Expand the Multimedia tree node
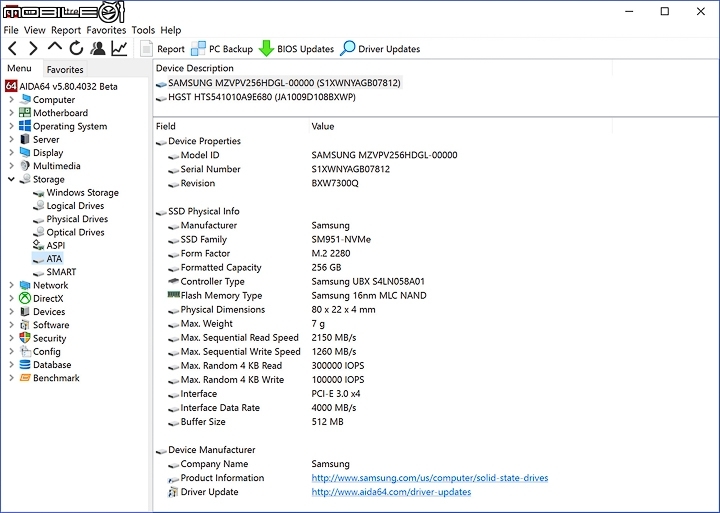The image size is (720, 513). pyautogui.click(x=11, y=166)
